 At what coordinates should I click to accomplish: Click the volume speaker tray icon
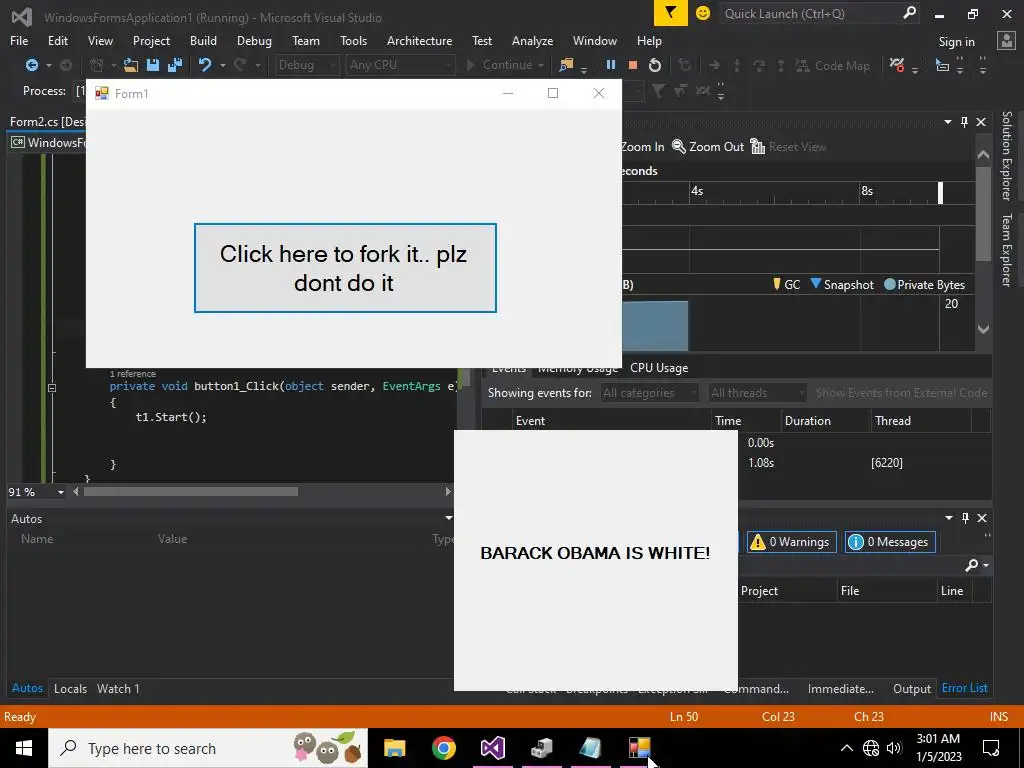pyautogui.click(x=894, y=748)
